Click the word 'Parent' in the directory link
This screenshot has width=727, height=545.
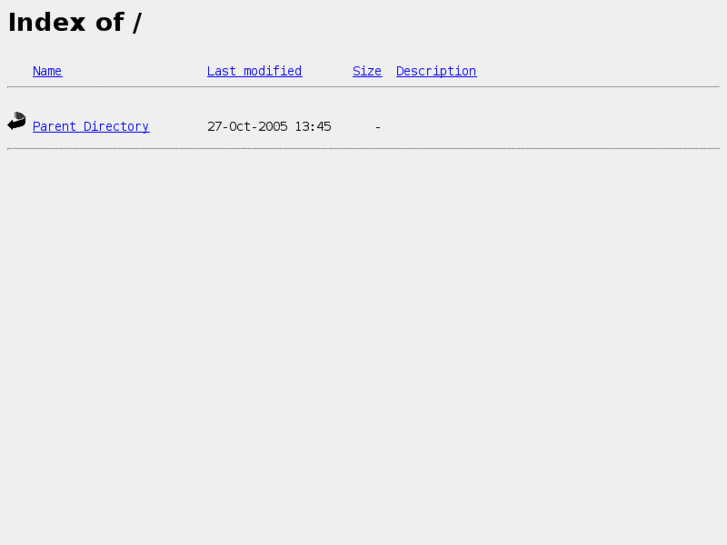coord(54,127)
